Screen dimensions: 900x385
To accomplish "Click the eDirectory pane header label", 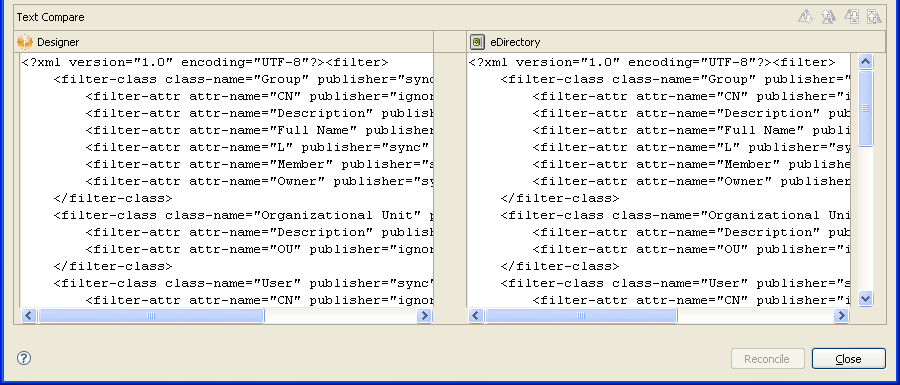I will tap(515, 42).
